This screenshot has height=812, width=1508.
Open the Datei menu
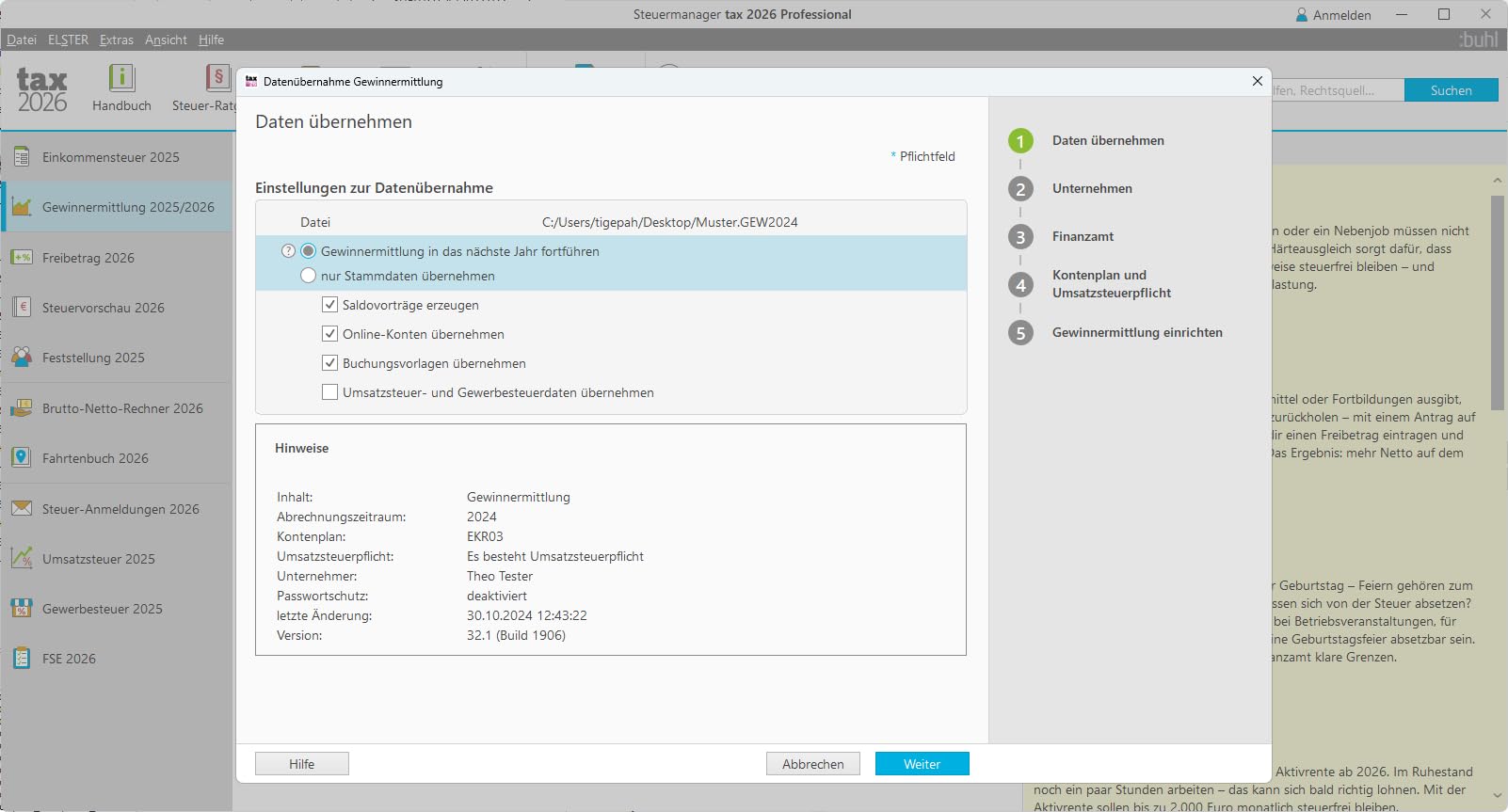coord(22,40)
